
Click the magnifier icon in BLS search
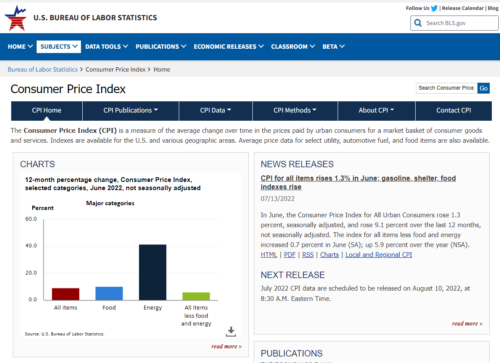point(418,23)
